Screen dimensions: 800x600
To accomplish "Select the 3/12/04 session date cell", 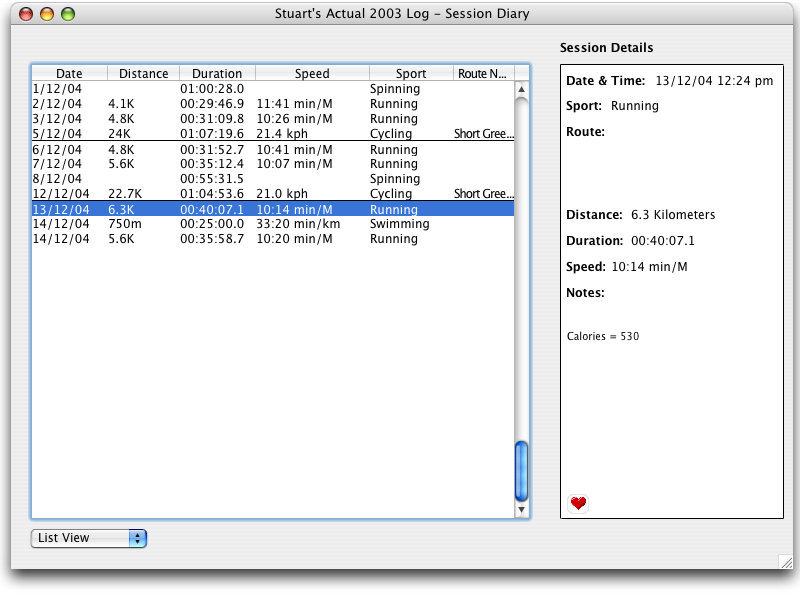I will click(x=57, y=118).
